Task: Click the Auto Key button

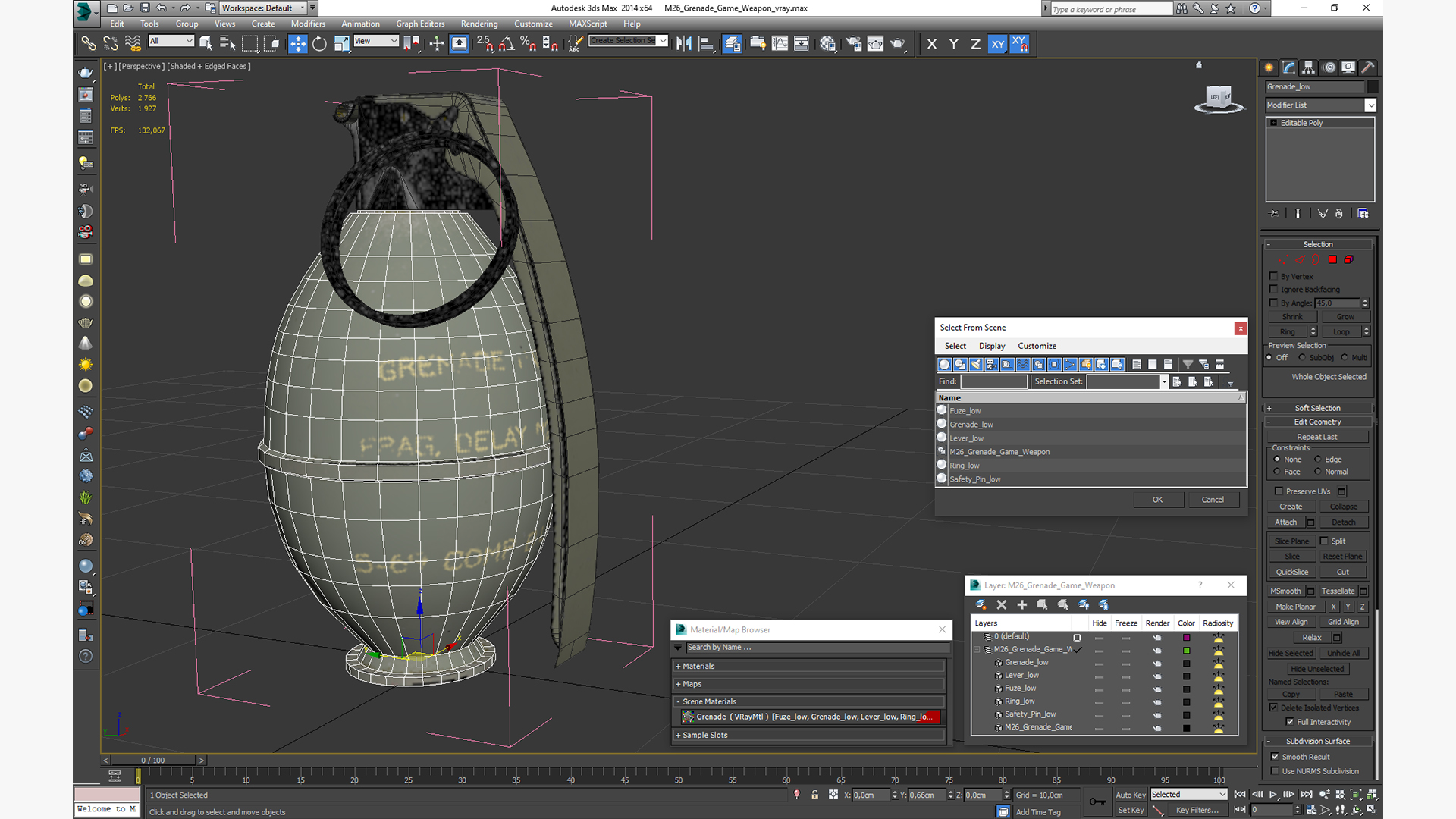Action: 1130,795
